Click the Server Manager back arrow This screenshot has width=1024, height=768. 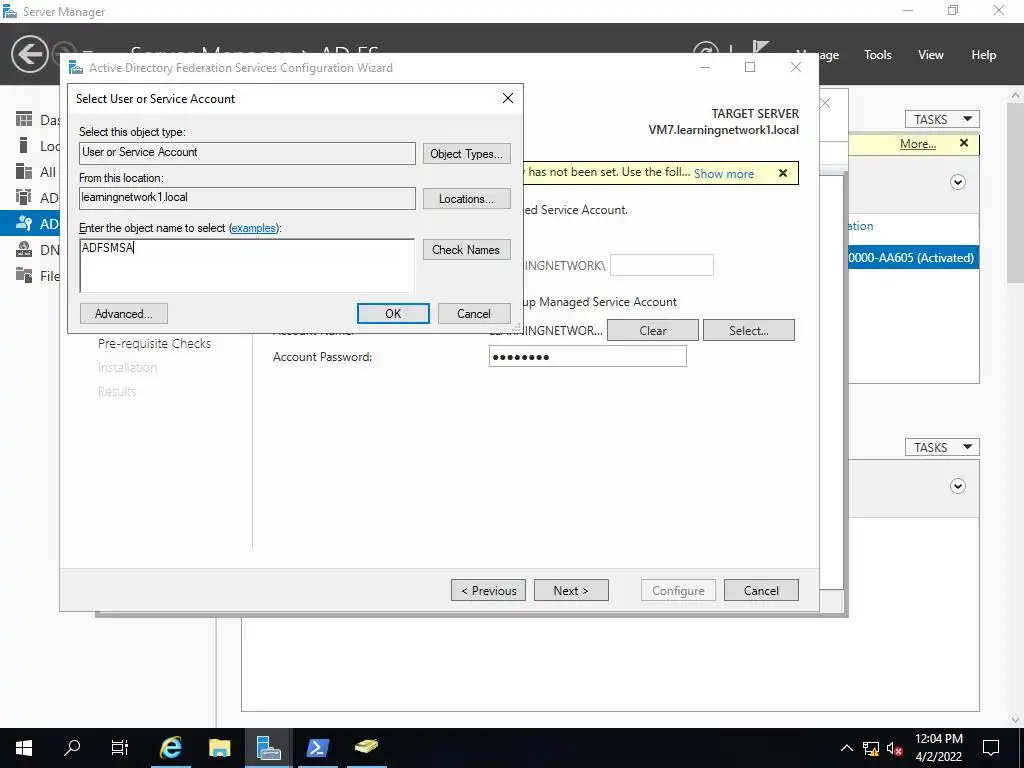tap(29, 54)
